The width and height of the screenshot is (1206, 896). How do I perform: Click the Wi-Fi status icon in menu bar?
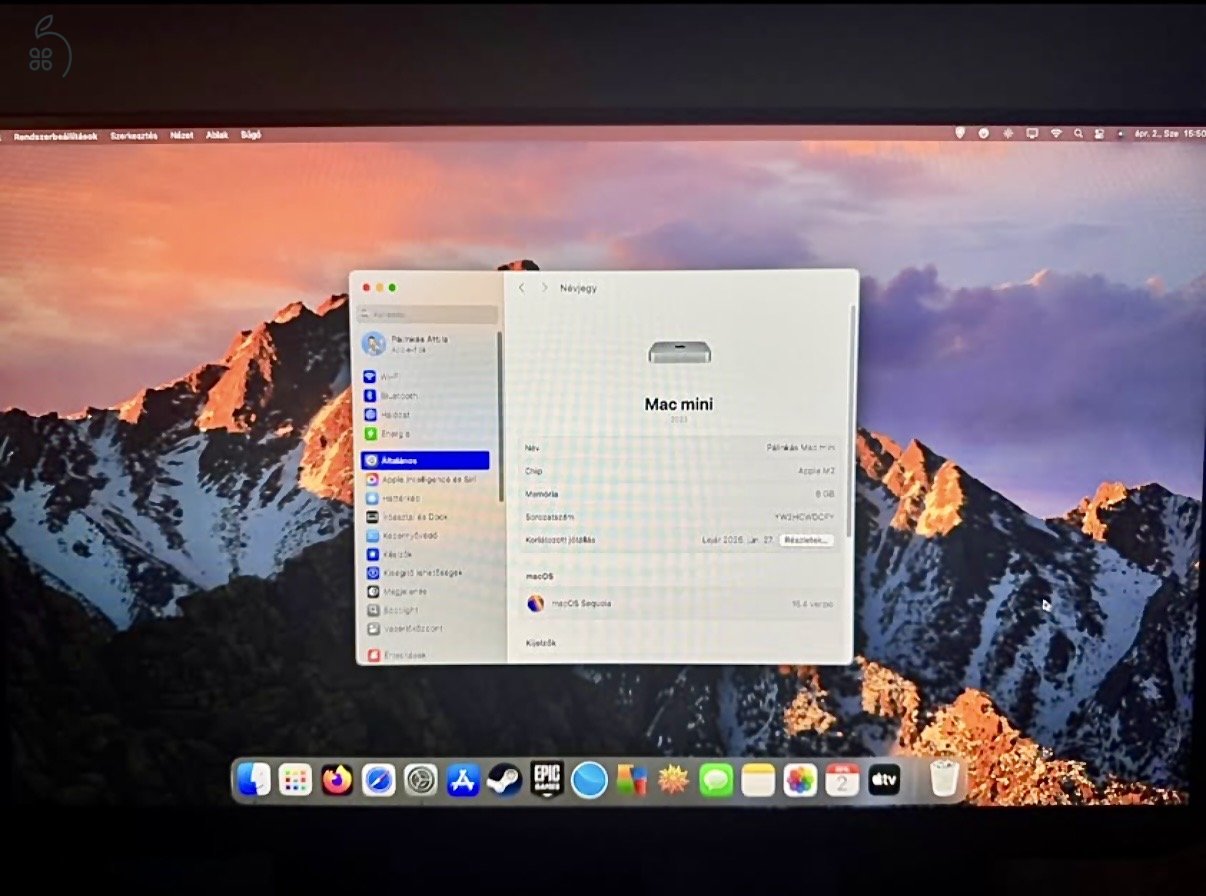click(x=1055, y=133)
